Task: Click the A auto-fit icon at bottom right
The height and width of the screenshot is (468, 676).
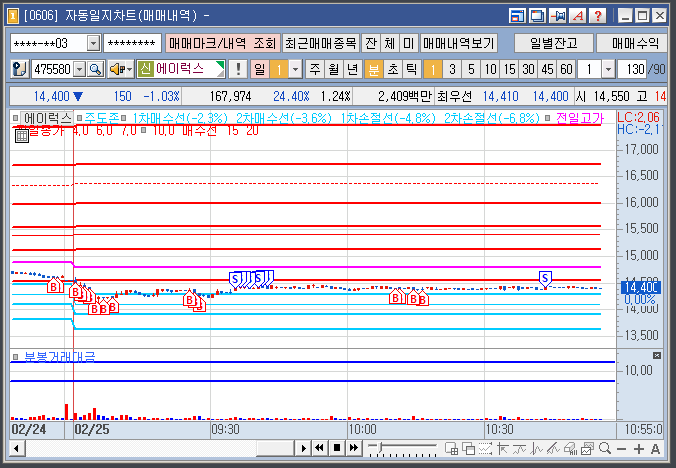Action: click(655, 449)
